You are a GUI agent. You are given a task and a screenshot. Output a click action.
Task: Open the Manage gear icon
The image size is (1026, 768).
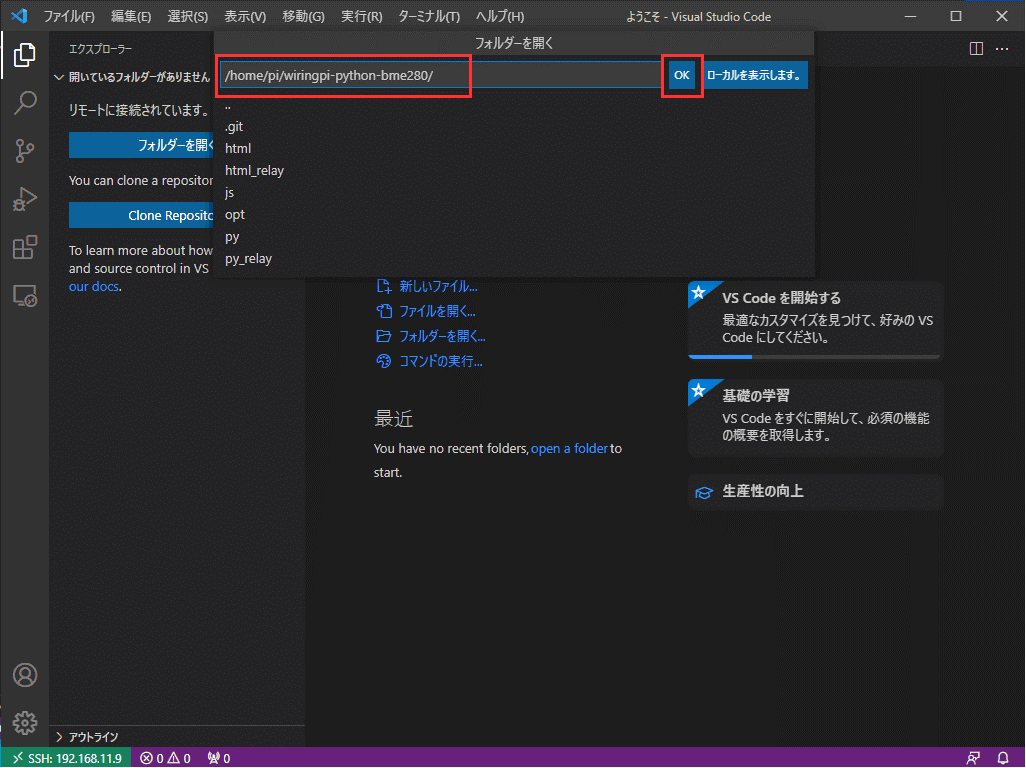click(x=25, y=723)
